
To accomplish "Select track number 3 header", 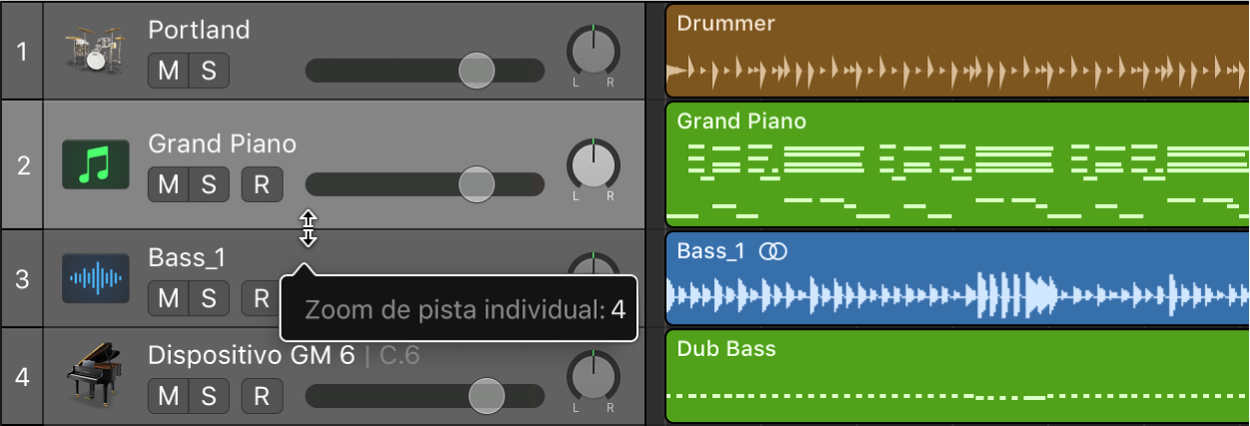I will coord(22,278).
